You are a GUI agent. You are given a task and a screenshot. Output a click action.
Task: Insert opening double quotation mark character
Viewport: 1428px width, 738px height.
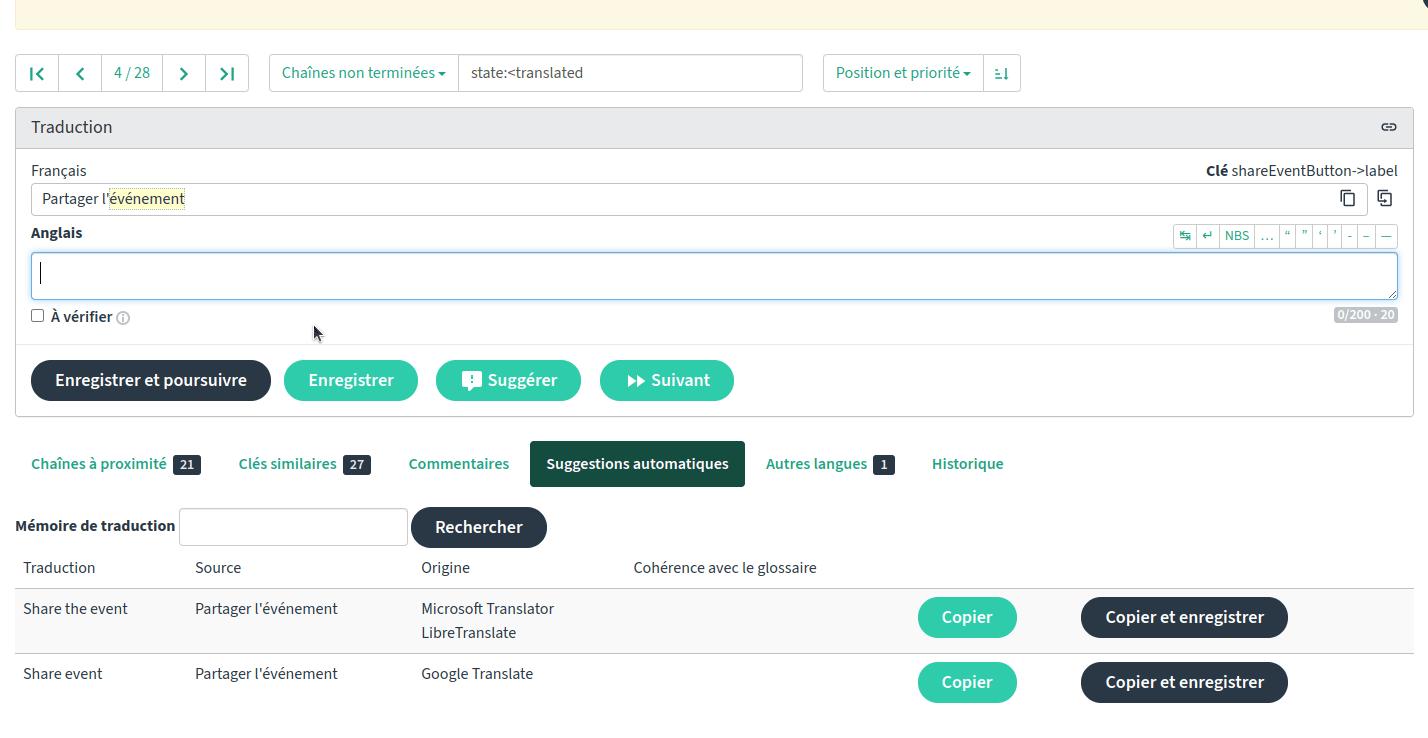click(x=1287, y=236)
